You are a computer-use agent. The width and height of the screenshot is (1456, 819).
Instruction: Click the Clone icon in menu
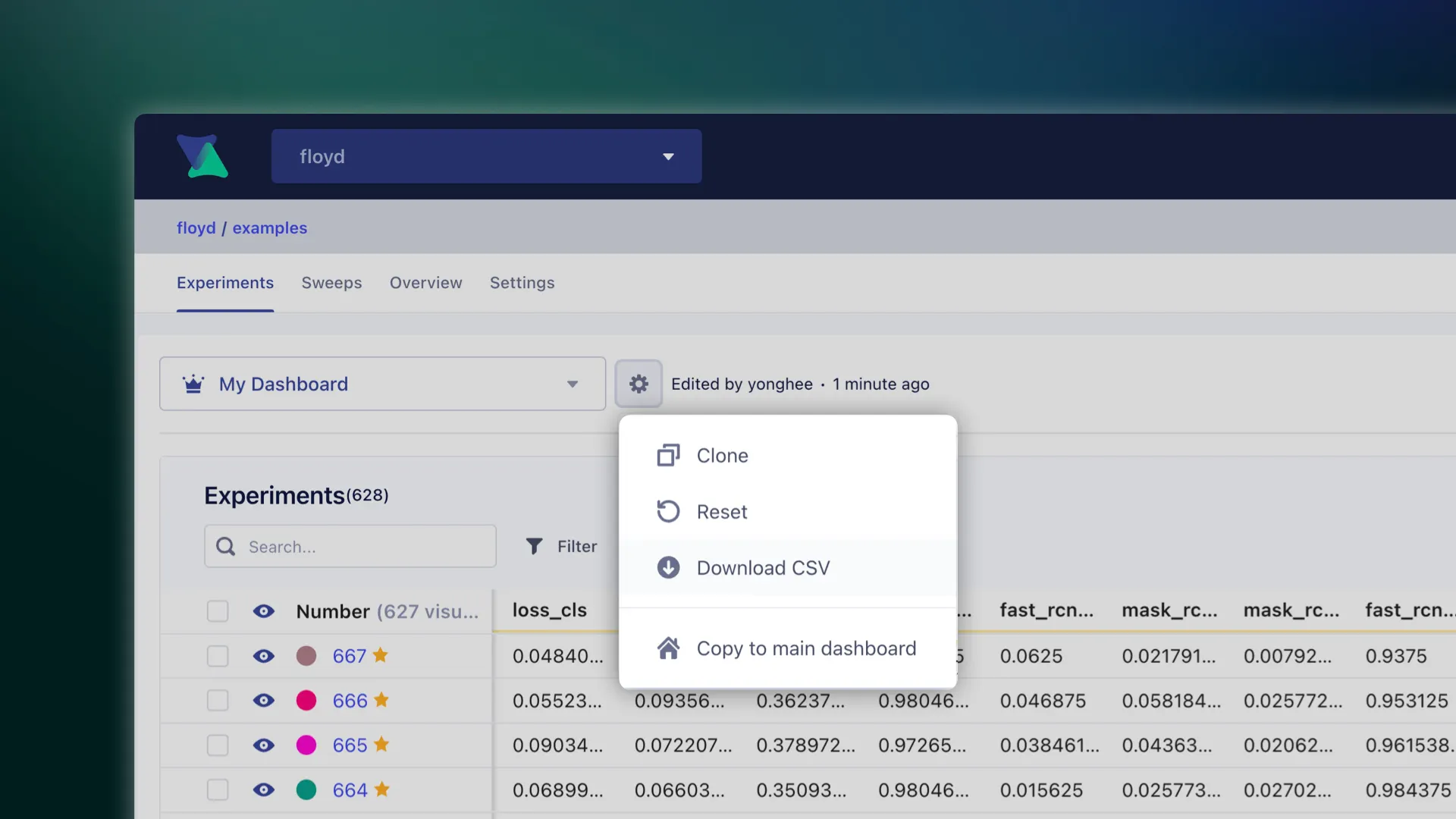tap(668, 455)
